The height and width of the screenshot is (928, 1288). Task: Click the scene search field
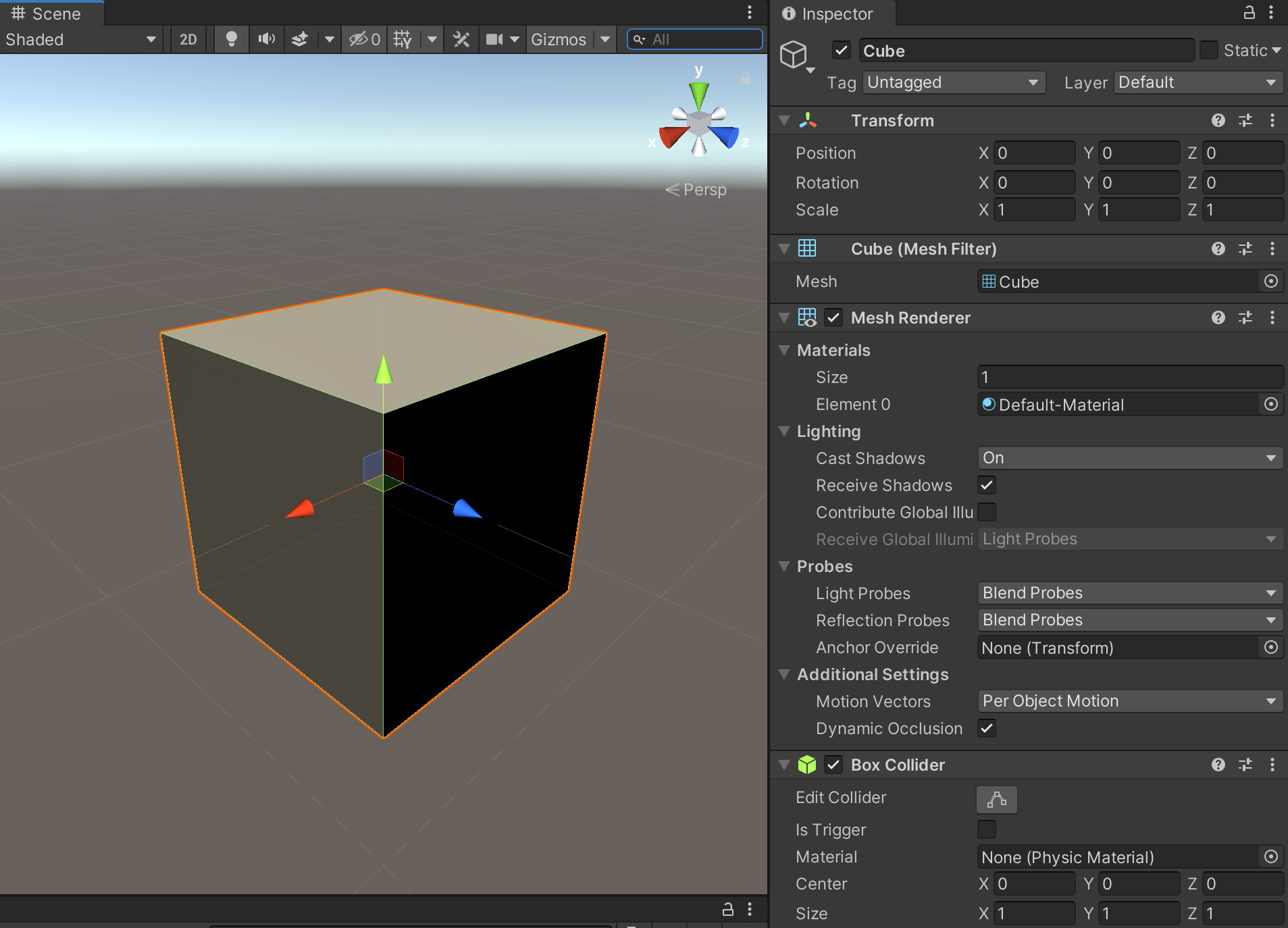pos(702,39)
